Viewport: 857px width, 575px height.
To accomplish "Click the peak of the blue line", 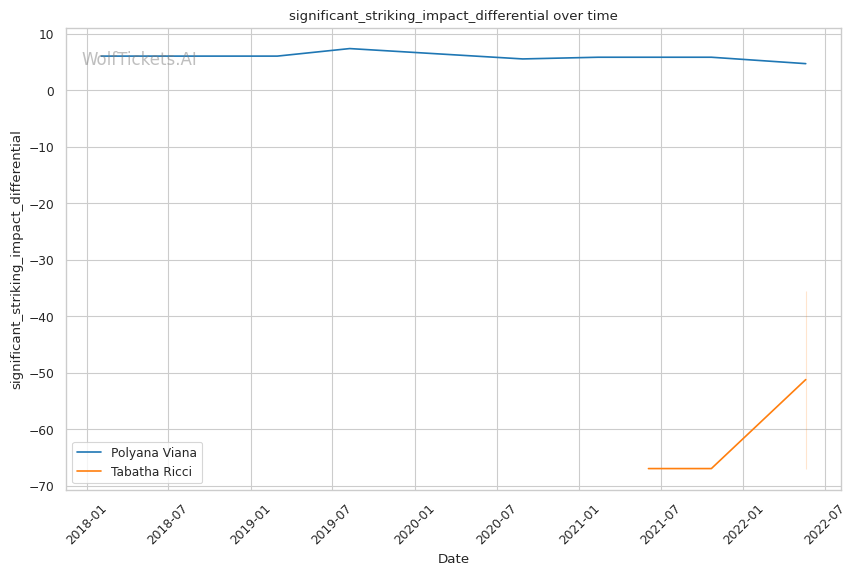I will [349, 48].
